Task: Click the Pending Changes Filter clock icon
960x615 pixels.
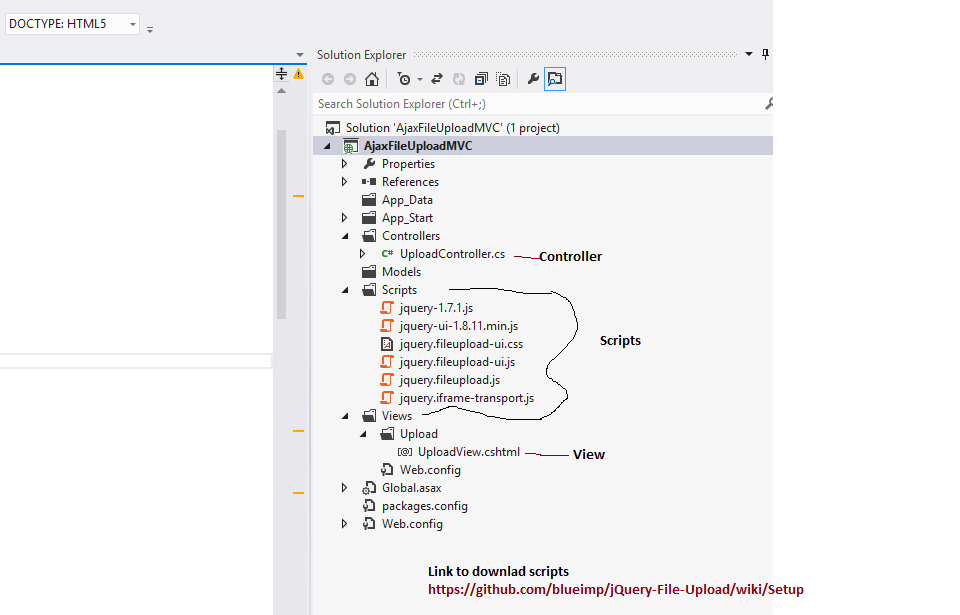Action: (403, 79)
